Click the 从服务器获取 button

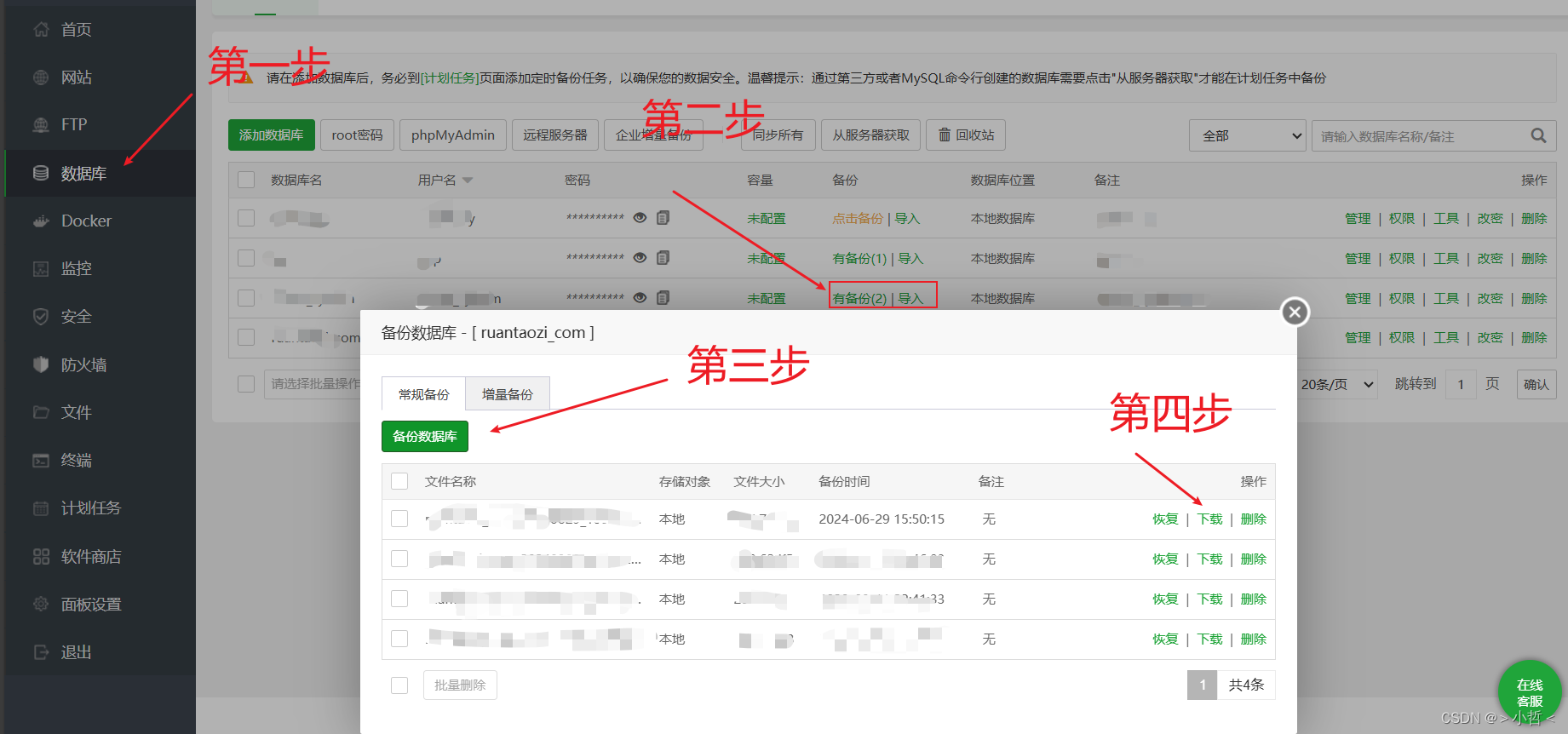[x=870, y=135]
